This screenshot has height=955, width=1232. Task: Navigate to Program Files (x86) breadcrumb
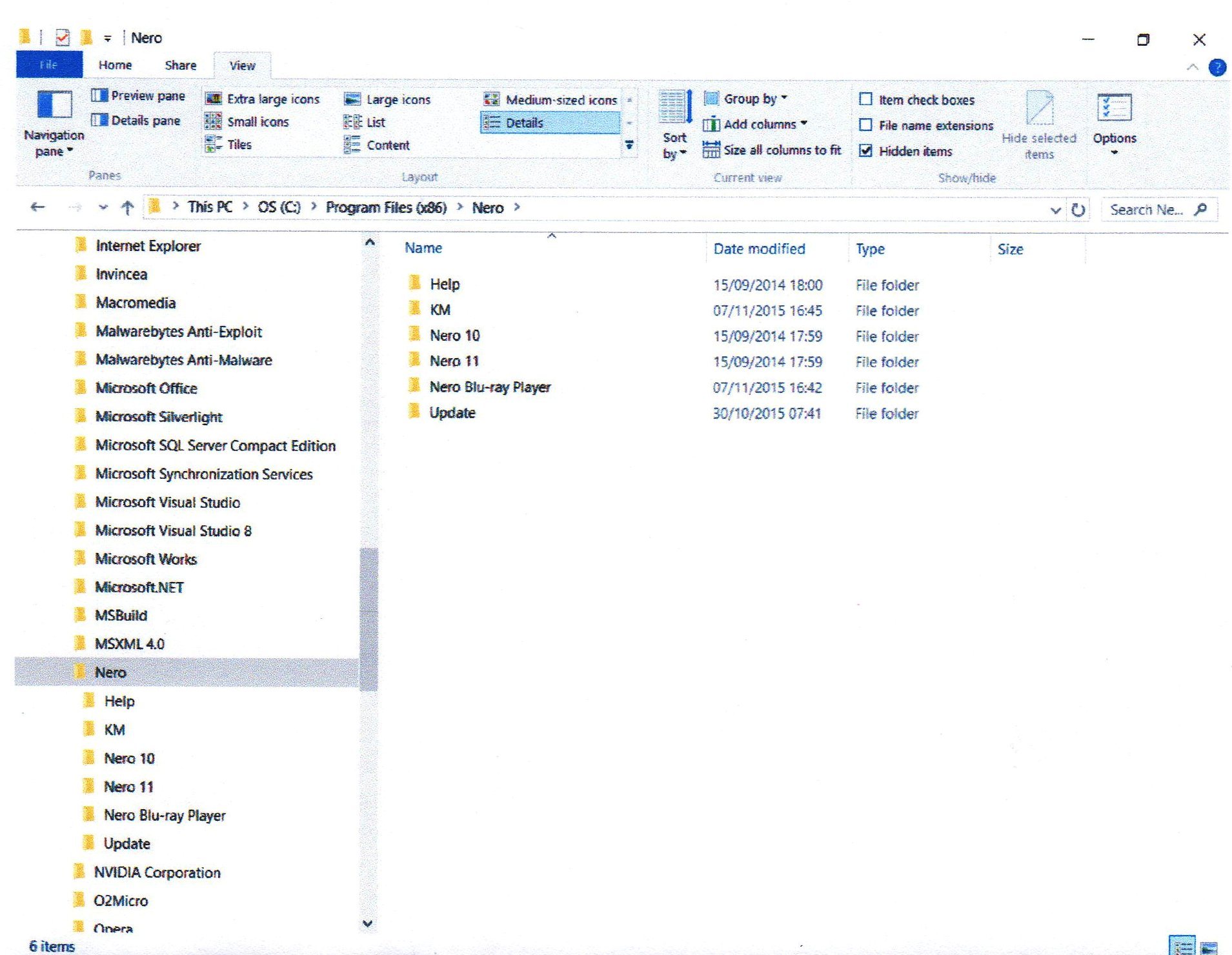(386, 208)
